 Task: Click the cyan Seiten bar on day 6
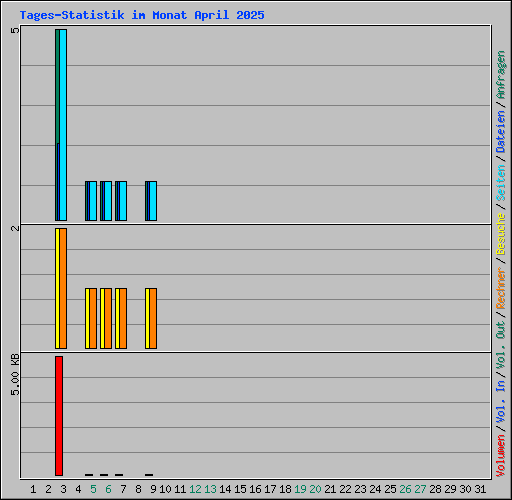[108, 201]
